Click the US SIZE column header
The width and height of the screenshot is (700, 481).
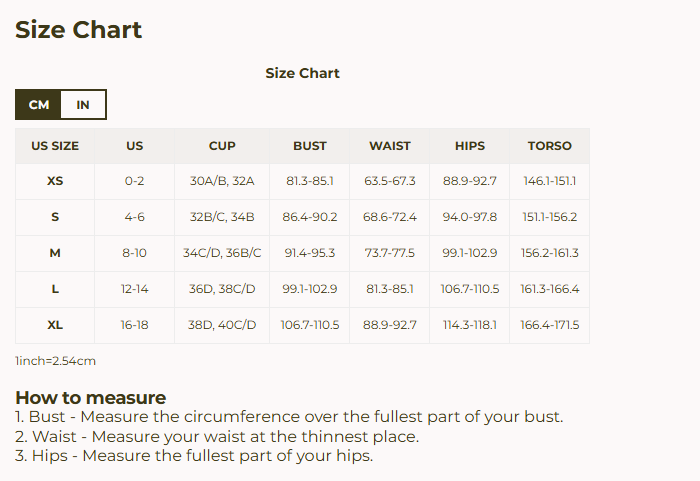55,146
